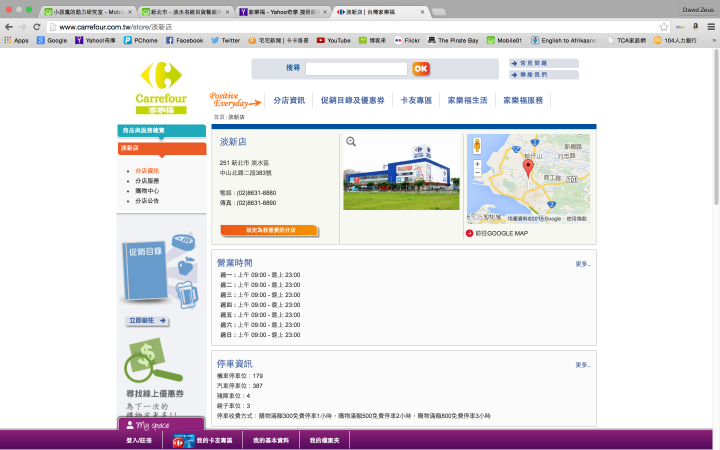This screenshot has height=450, width=720.
Task: Click the Amazon extension icon
Action: tap(696, 27)
